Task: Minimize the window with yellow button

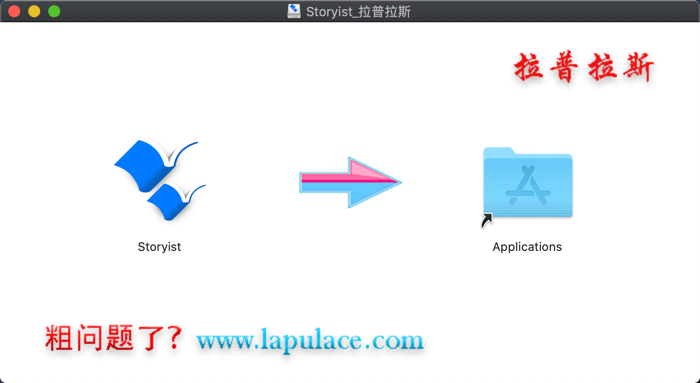Action: (34, 11)
